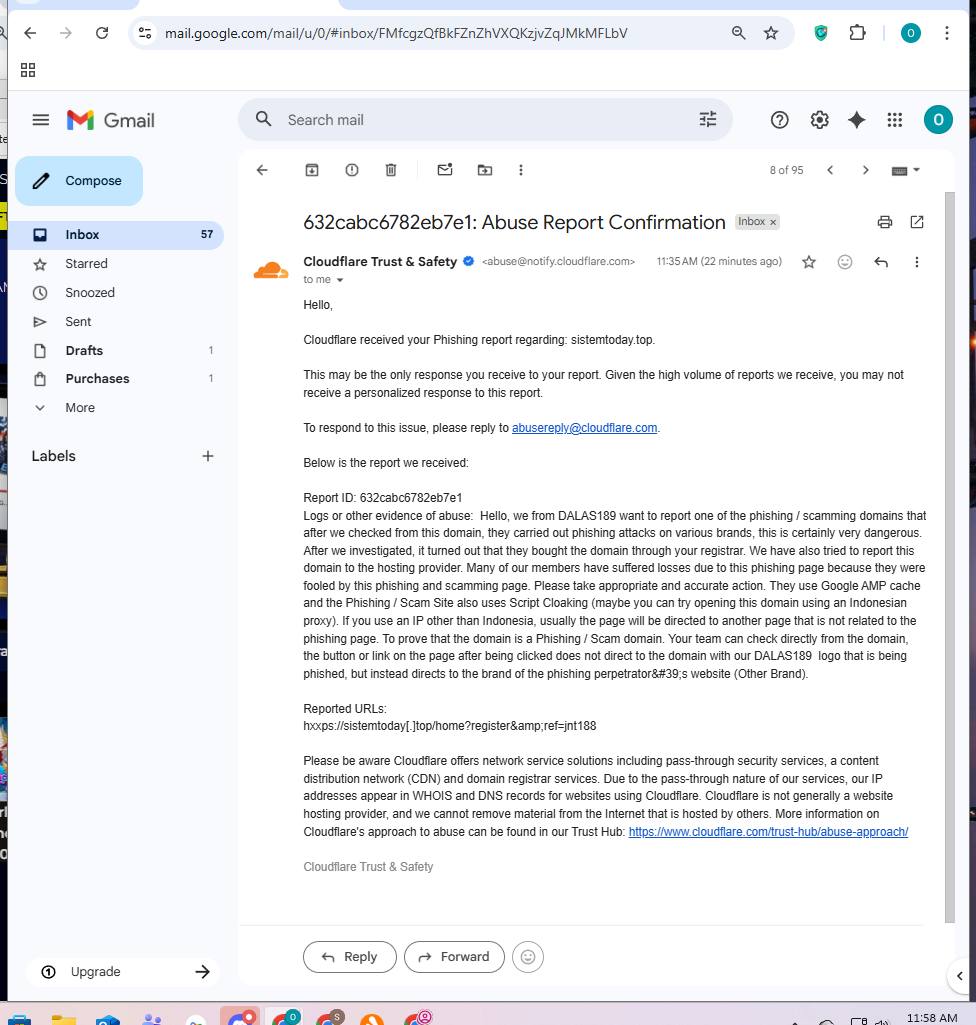Open Gmail main menu hamburger
Screen dimensions: 976x1025
click(x=41, y=120)
